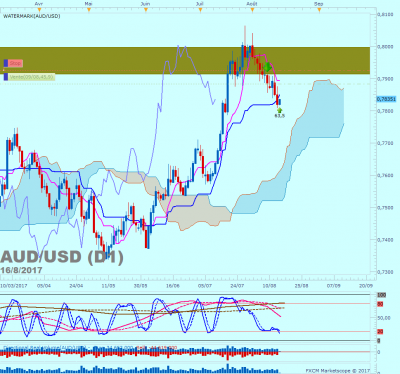Click the orange Juil month marker

point(200,10)
